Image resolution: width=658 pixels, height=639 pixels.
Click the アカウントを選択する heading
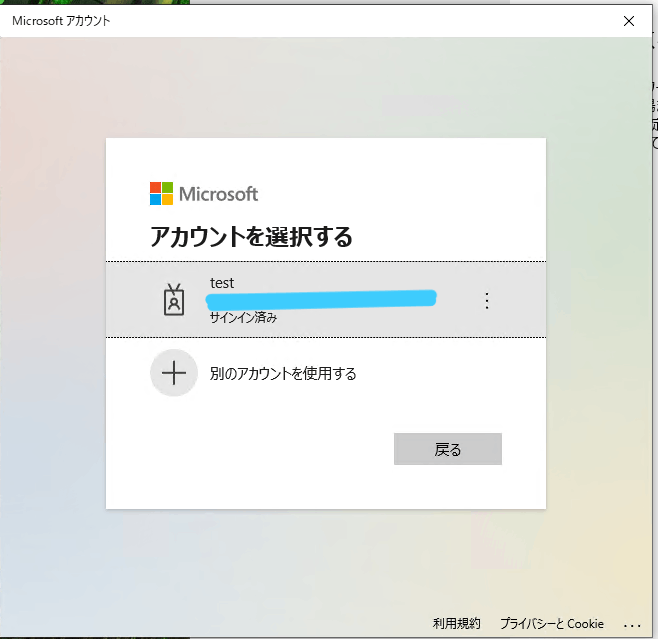(251, 236)
